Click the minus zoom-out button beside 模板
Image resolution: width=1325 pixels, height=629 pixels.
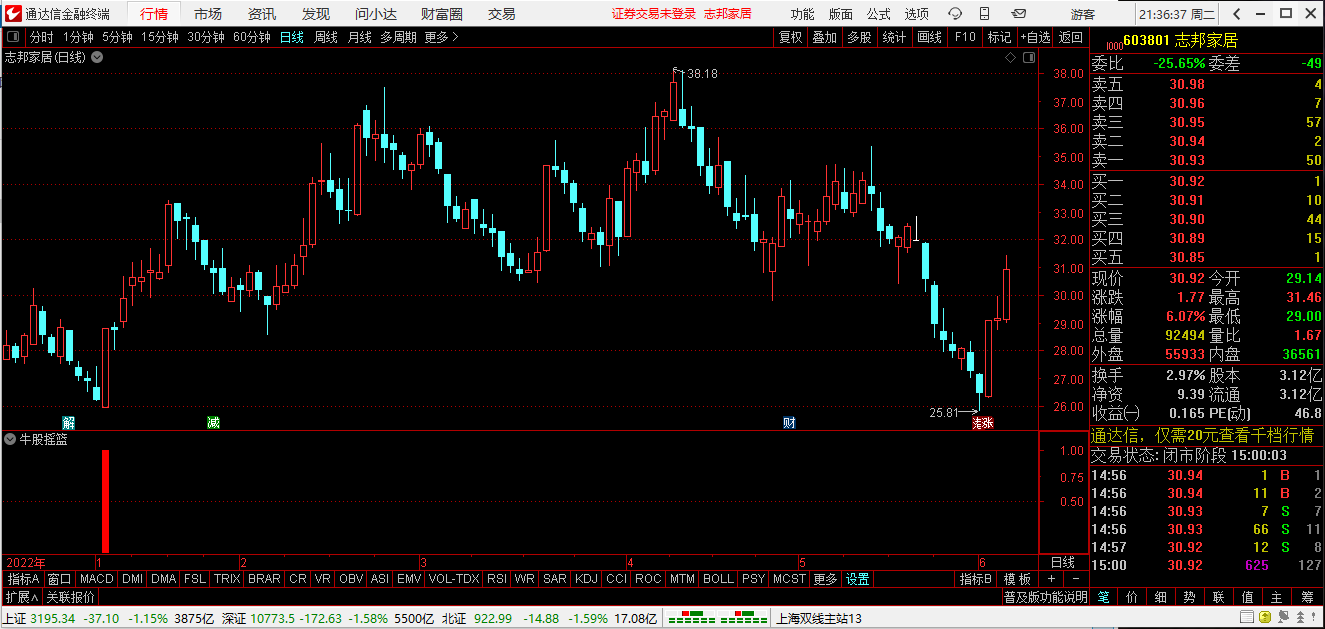(x=1075, y=579)
